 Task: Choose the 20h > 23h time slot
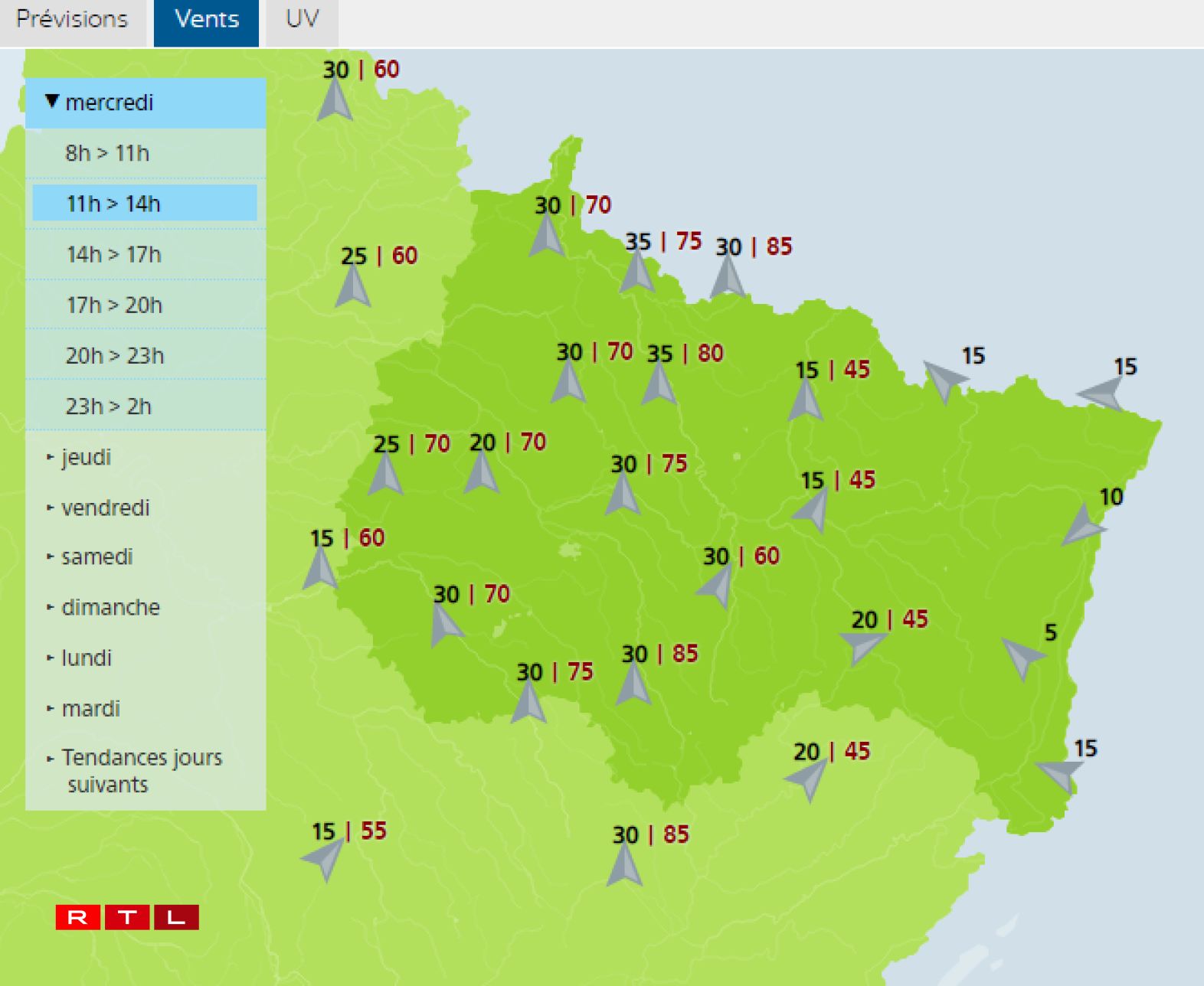coord(115,355)
